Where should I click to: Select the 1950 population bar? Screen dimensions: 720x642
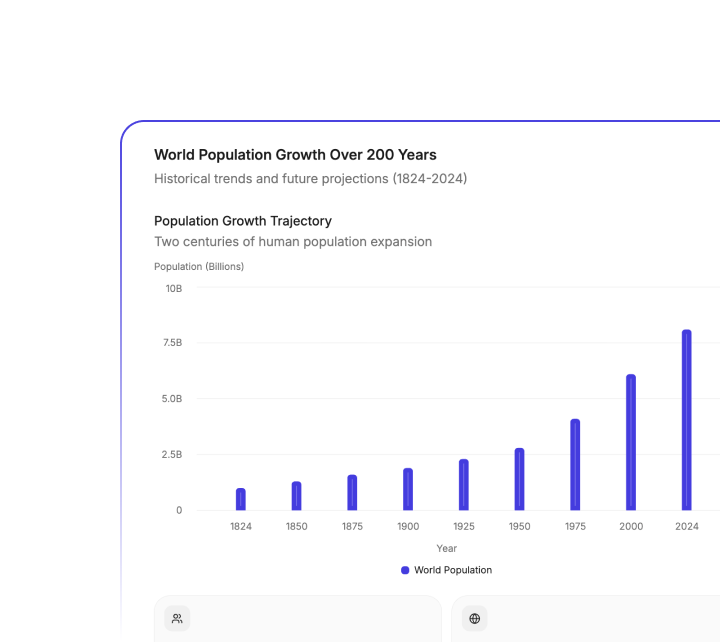(x=519, y=479)
